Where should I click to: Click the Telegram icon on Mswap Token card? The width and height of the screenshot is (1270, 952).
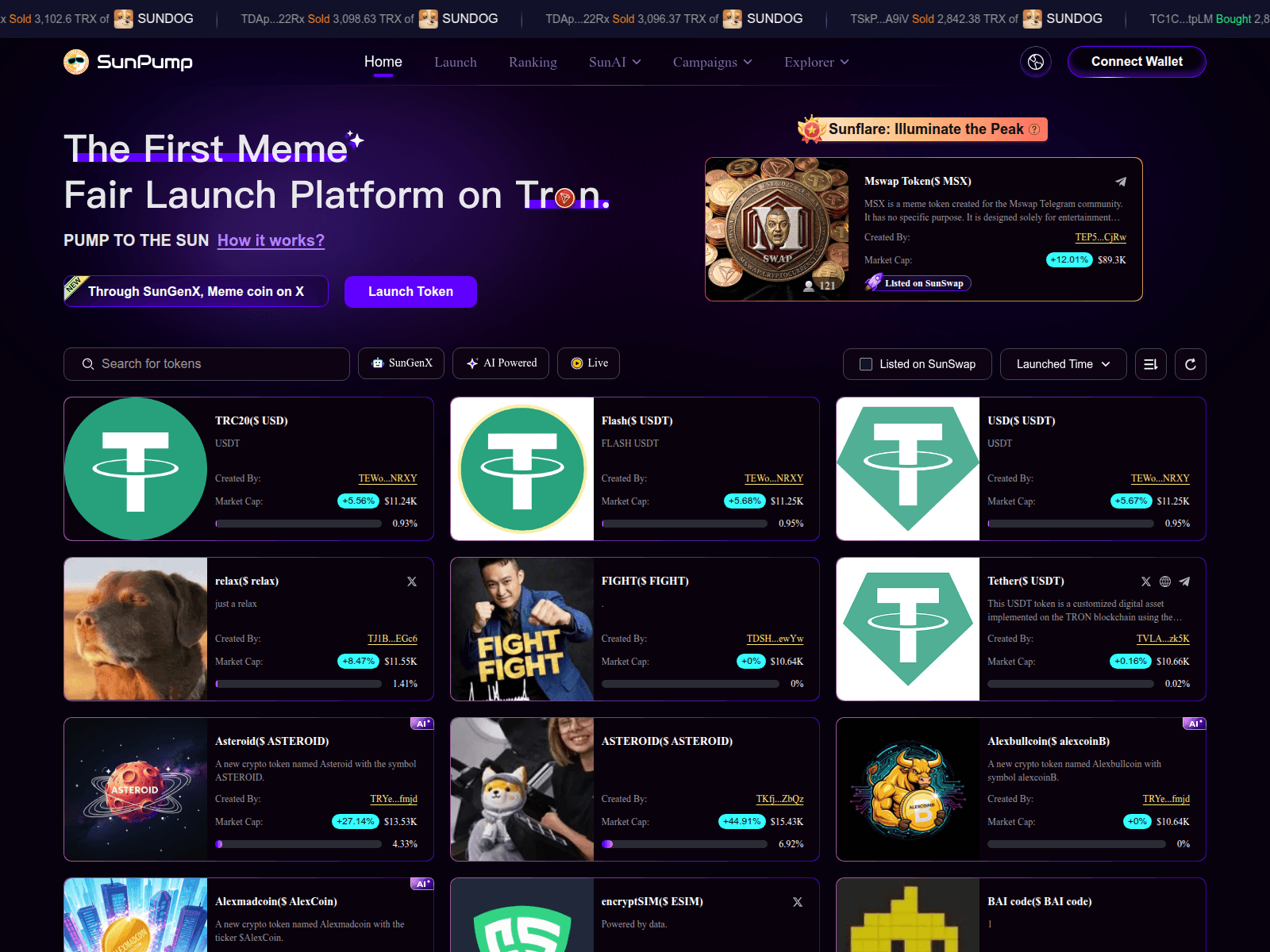tap(1121, 182)
